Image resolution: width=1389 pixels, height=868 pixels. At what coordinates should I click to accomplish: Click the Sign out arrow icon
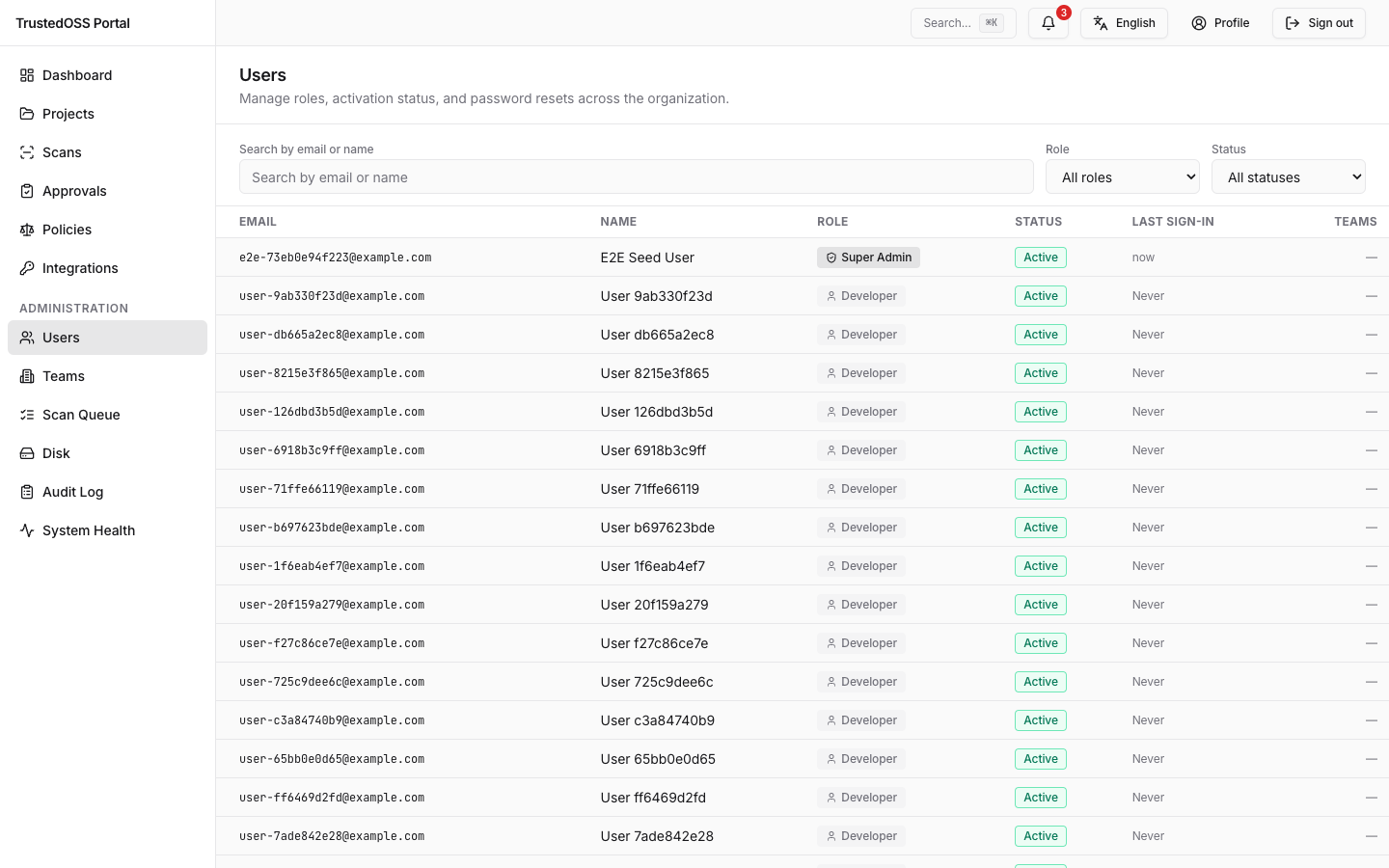(x=1293, y=23)
